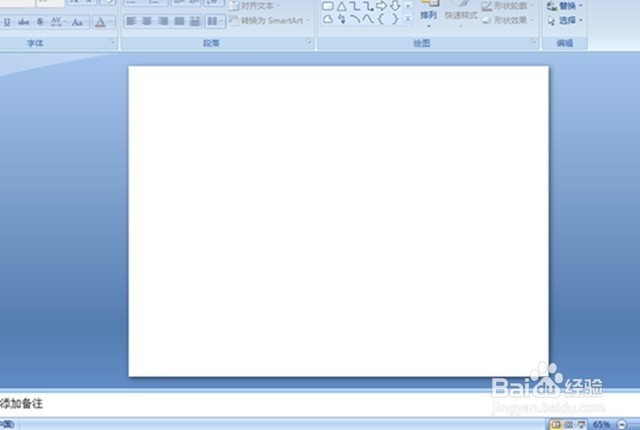640x430 pixels.
Task: Apply font color with the A button
Action: [x=100, y=22]
